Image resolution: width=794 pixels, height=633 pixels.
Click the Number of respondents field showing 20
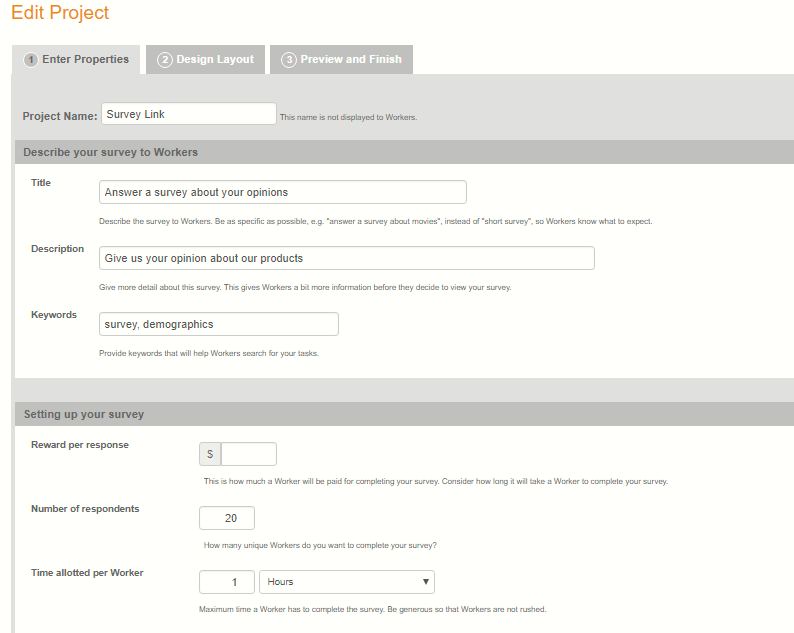[227, 518]
